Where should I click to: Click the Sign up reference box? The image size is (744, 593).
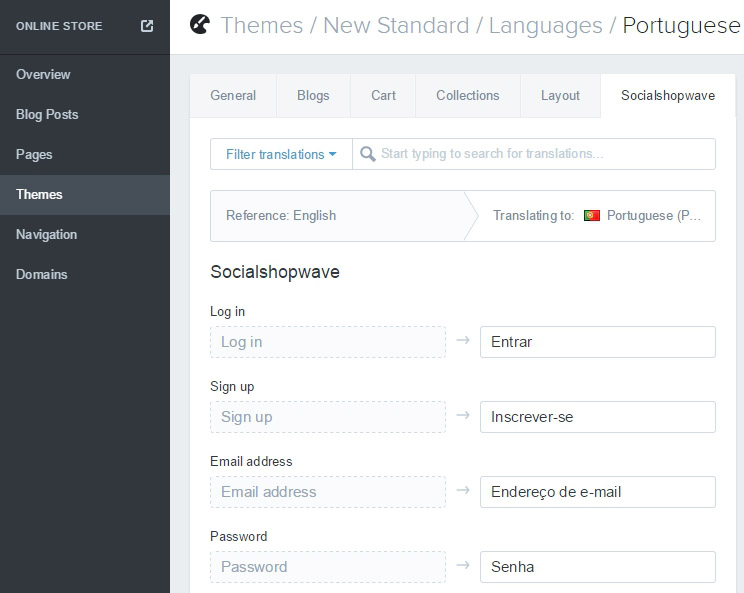328,417
